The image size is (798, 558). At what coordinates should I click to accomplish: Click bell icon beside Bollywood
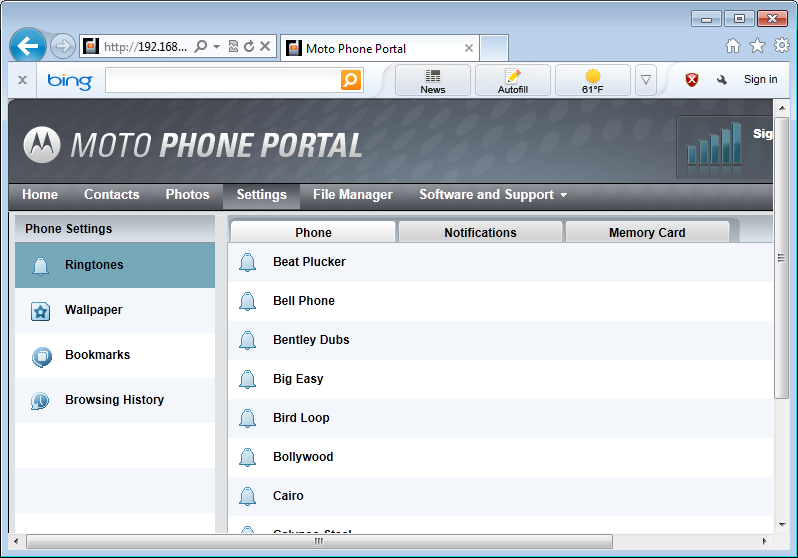(x=247, y=457)
